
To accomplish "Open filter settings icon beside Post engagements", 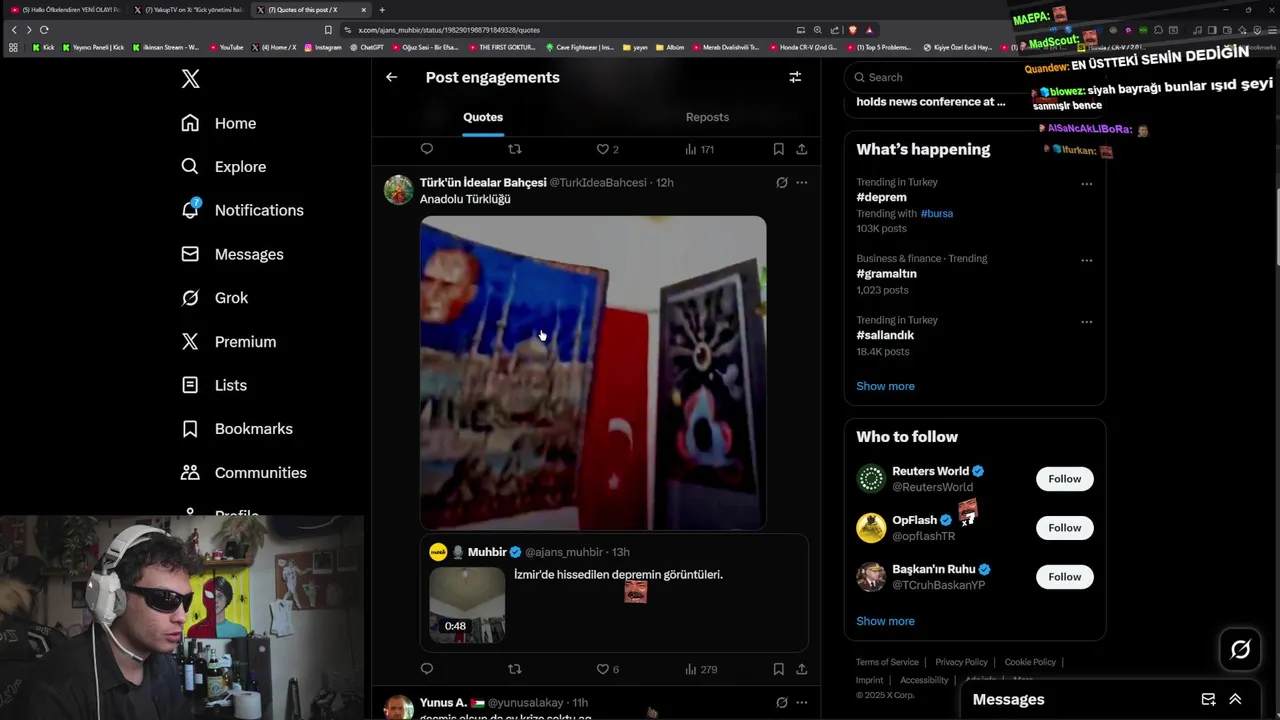I will [795, 77].
